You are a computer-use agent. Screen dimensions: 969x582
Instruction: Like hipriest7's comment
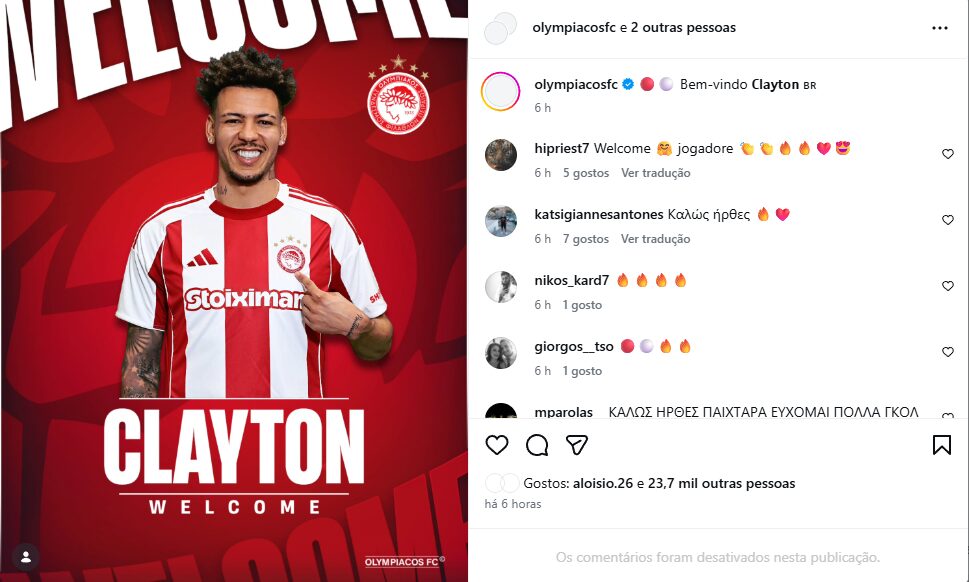click(947, 154)
